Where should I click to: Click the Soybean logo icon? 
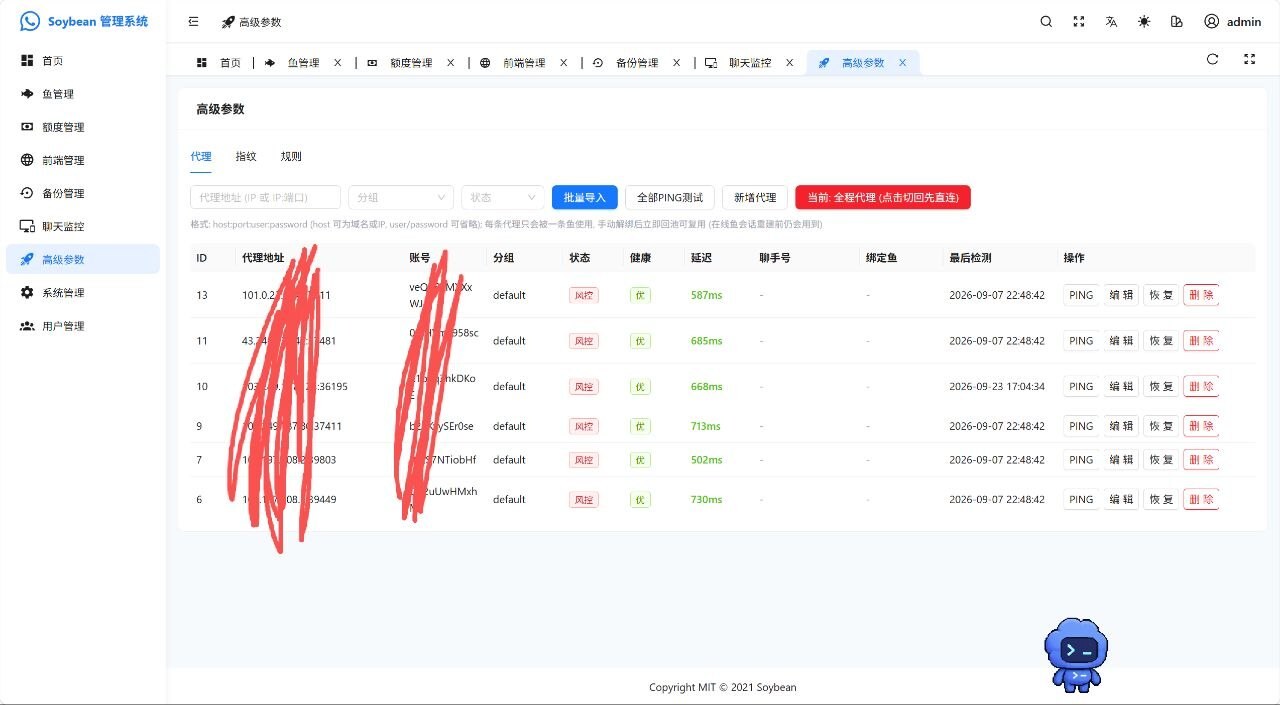(30, 21)
